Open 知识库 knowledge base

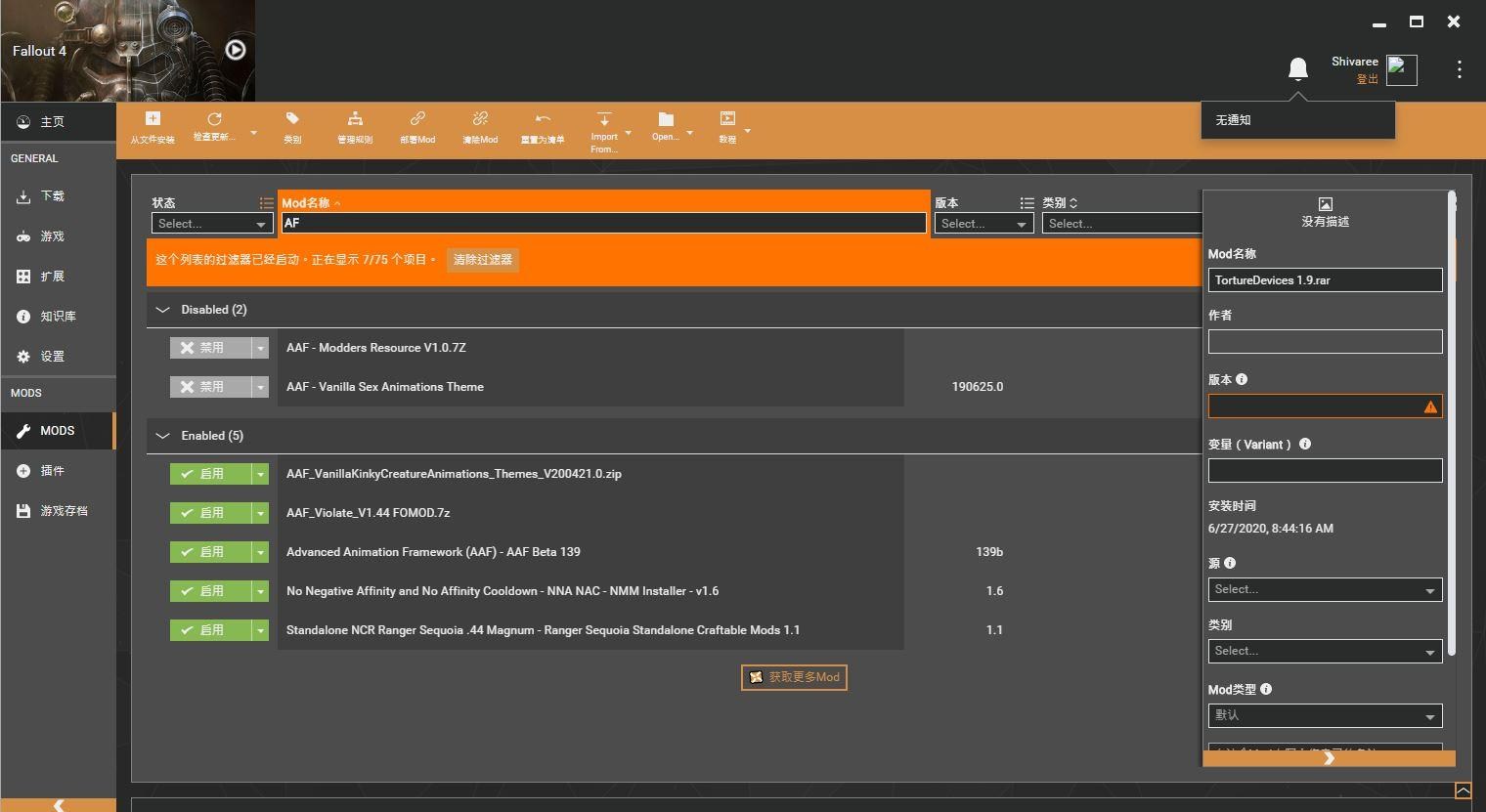click(x=58, y=317)
